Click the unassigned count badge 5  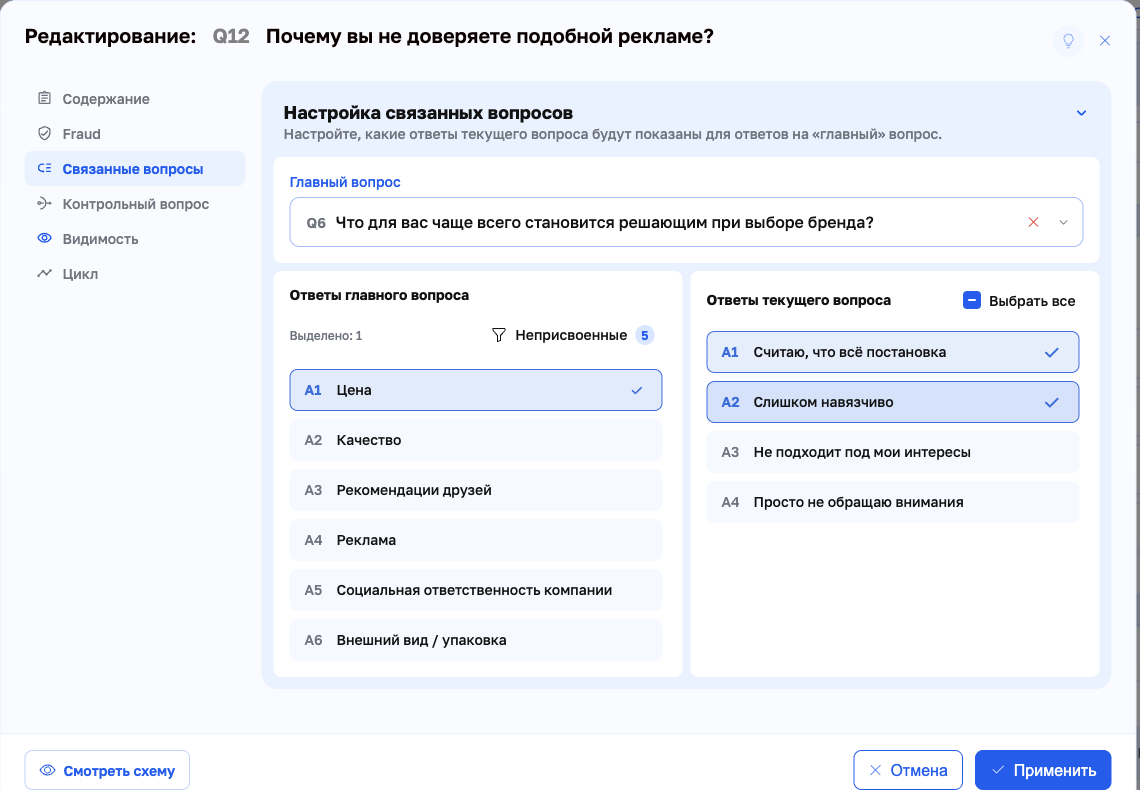pyautogui.click(x=644, y=335)
